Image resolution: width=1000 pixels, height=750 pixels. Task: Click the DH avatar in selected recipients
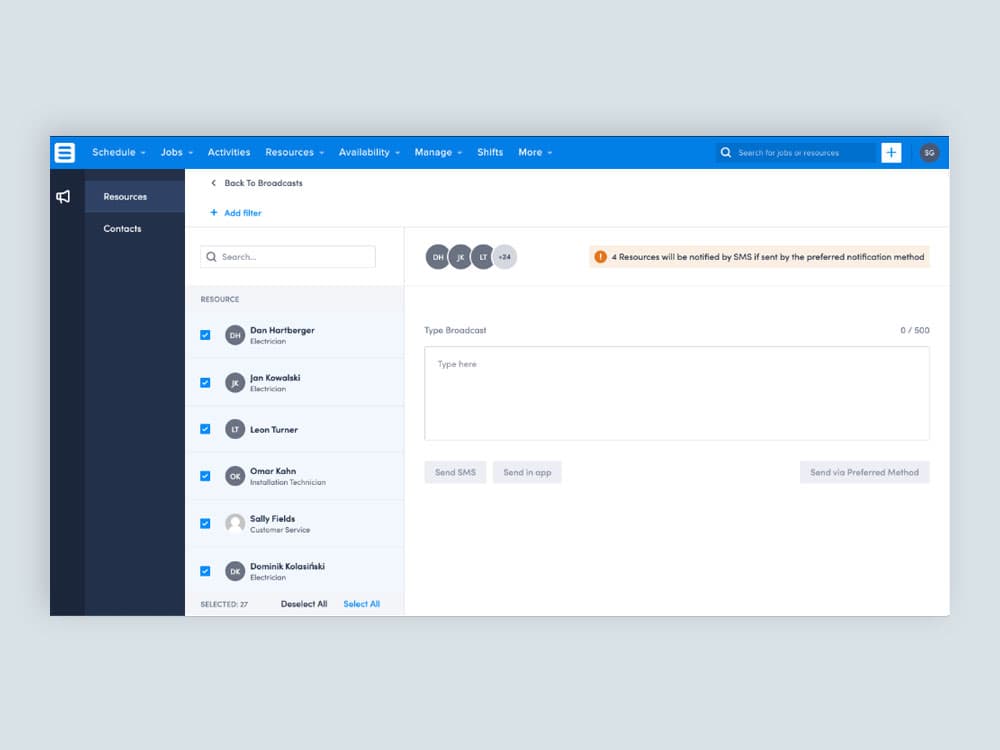pos(437,257)
